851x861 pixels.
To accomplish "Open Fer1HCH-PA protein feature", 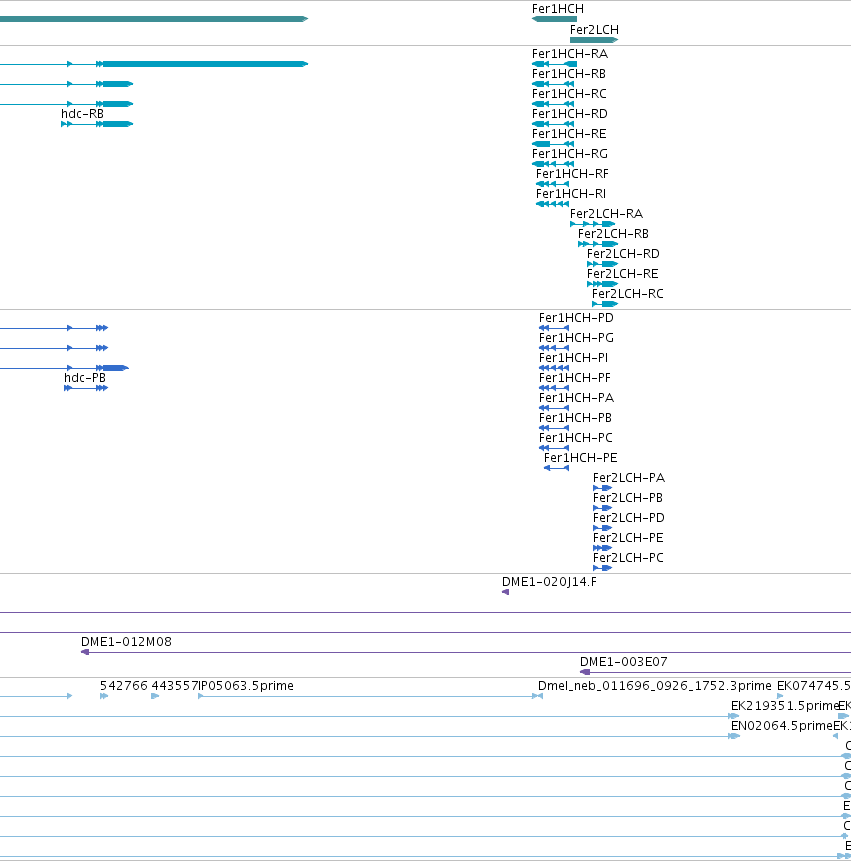I will (x=554, y=408).
